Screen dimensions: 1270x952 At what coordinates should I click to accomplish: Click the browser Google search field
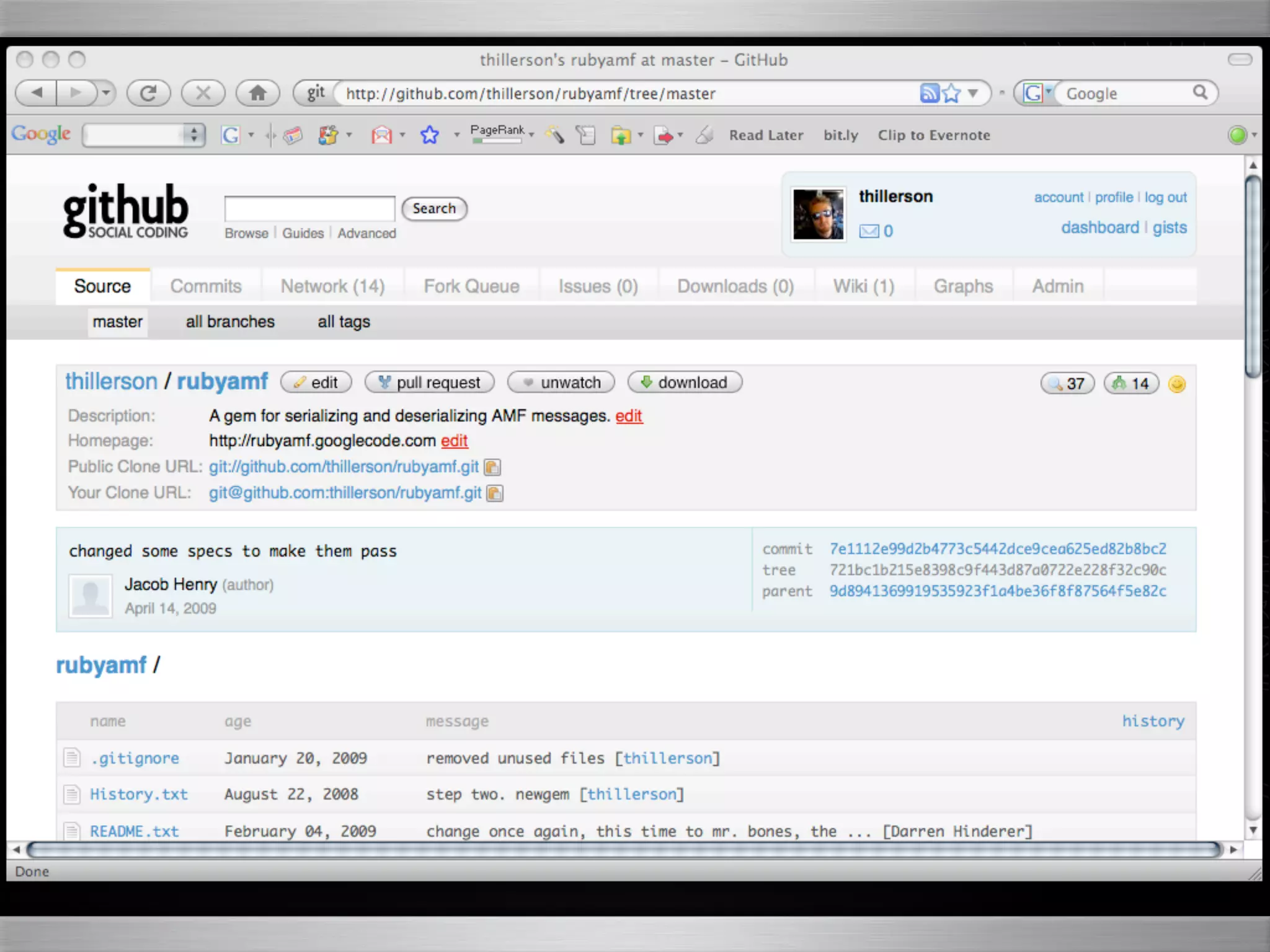tap(1126, 93)
